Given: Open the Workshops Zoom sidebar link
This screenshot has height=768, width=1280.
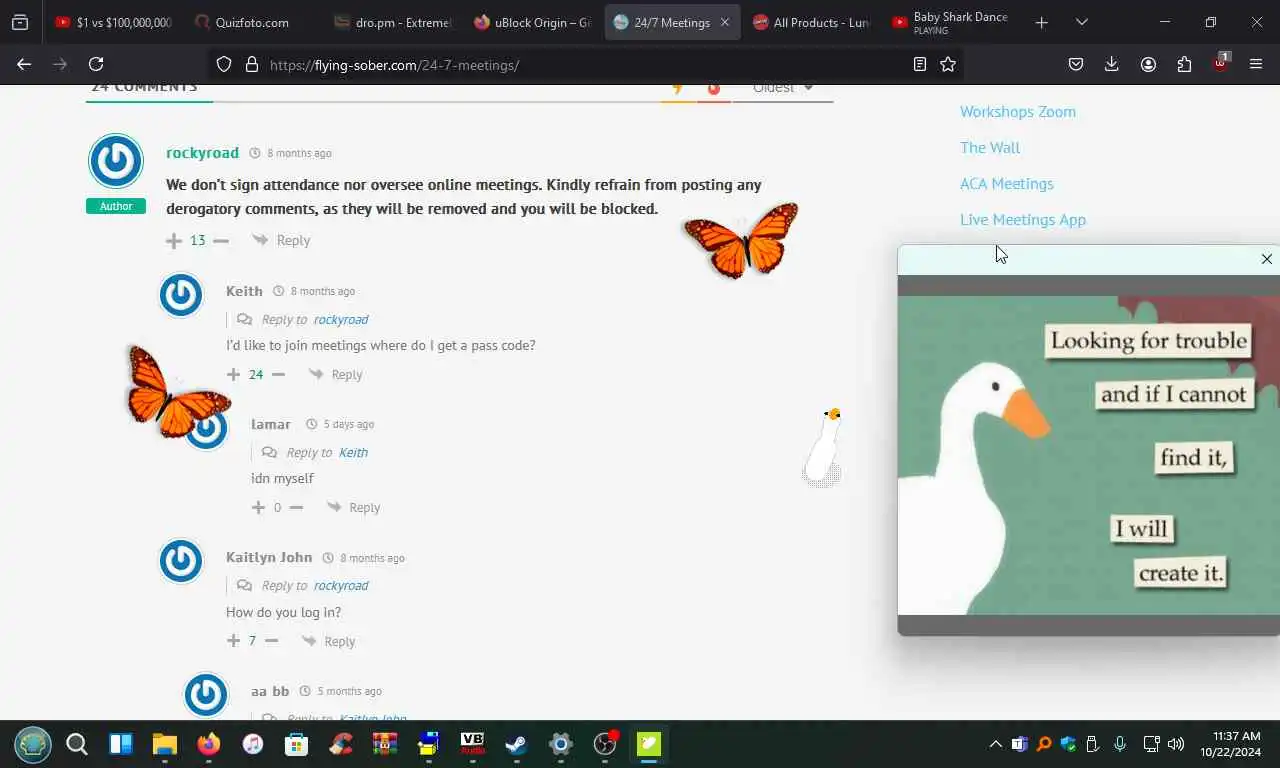Looking at the screenshot, I should pos(1018,111).
